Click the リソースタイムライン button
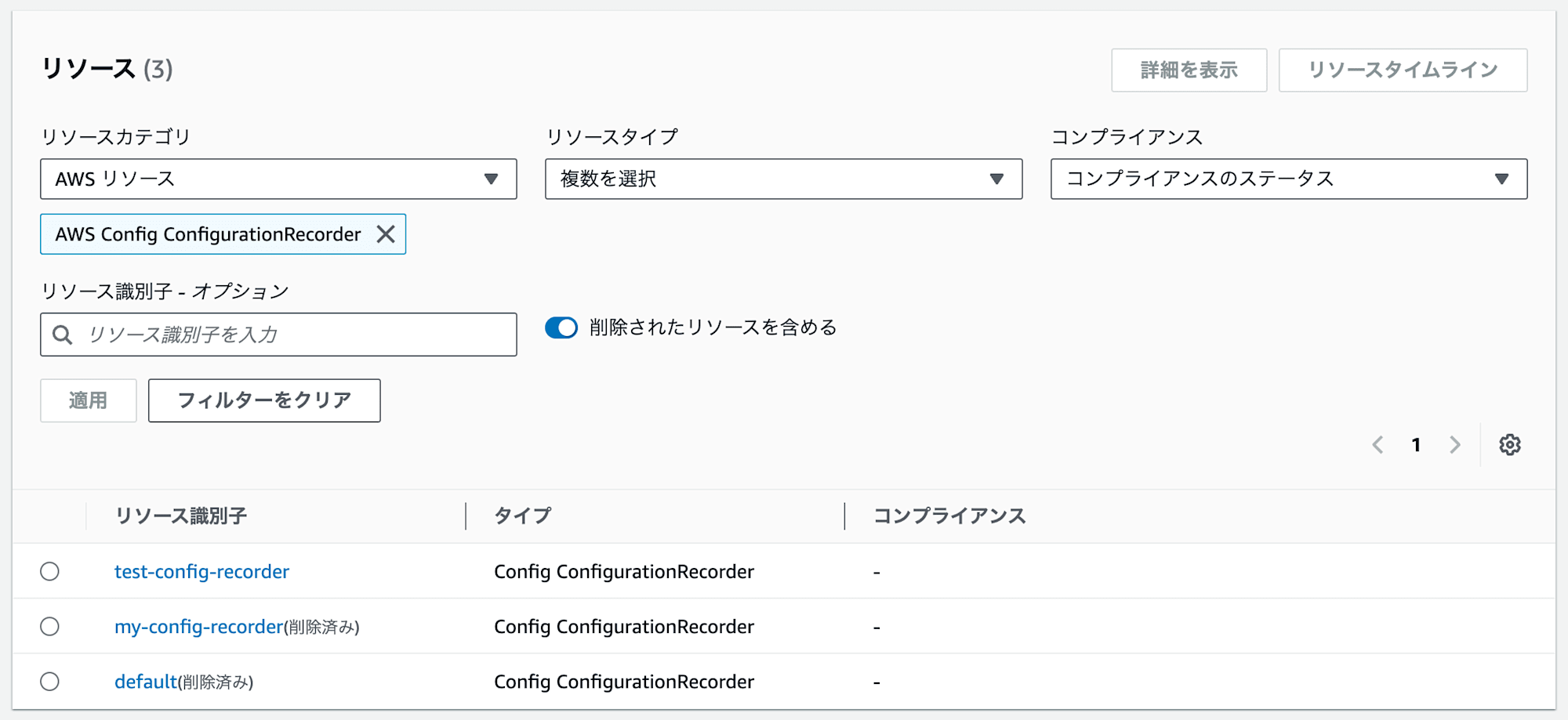Viewport: 1568px width, 720px height. pos(1403,70)
